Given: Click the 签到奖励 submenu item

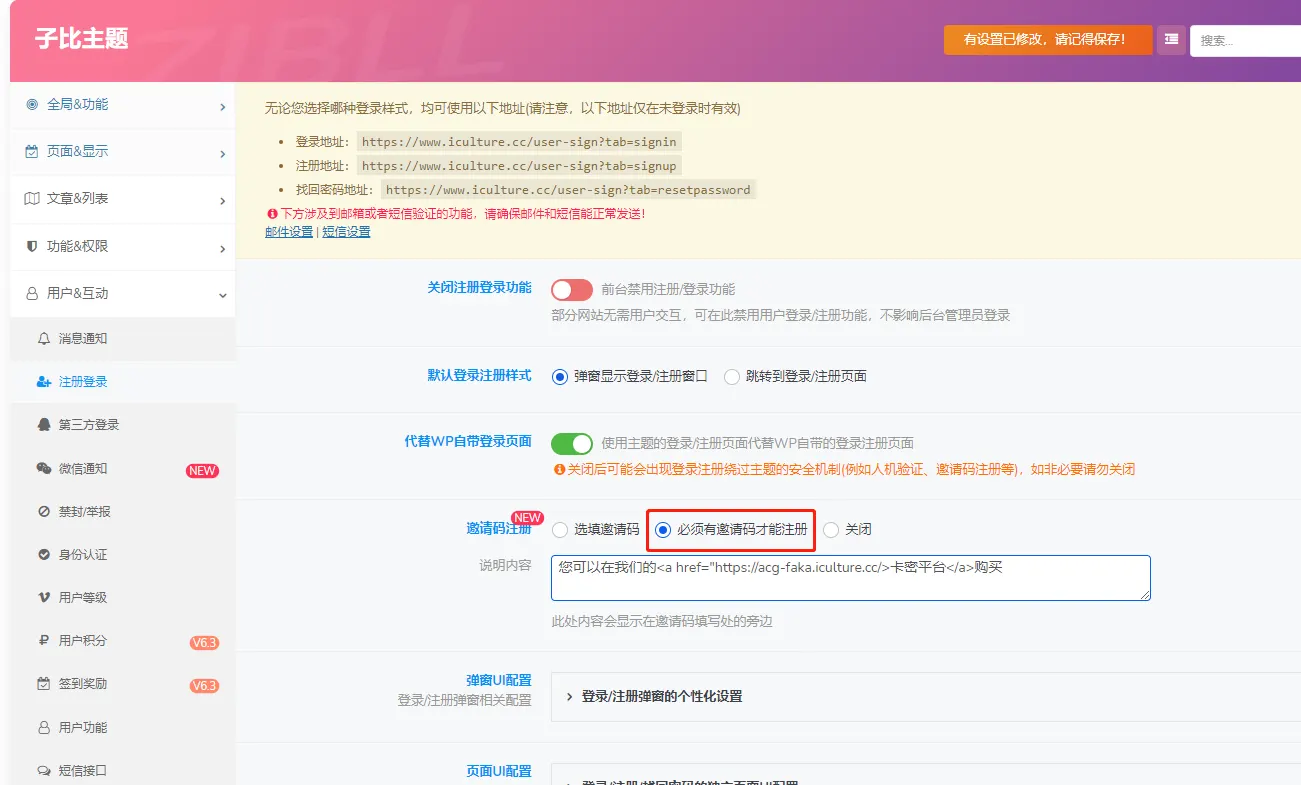Looking at the screenshot, I should pyautogui.click(x=123, y=685).
